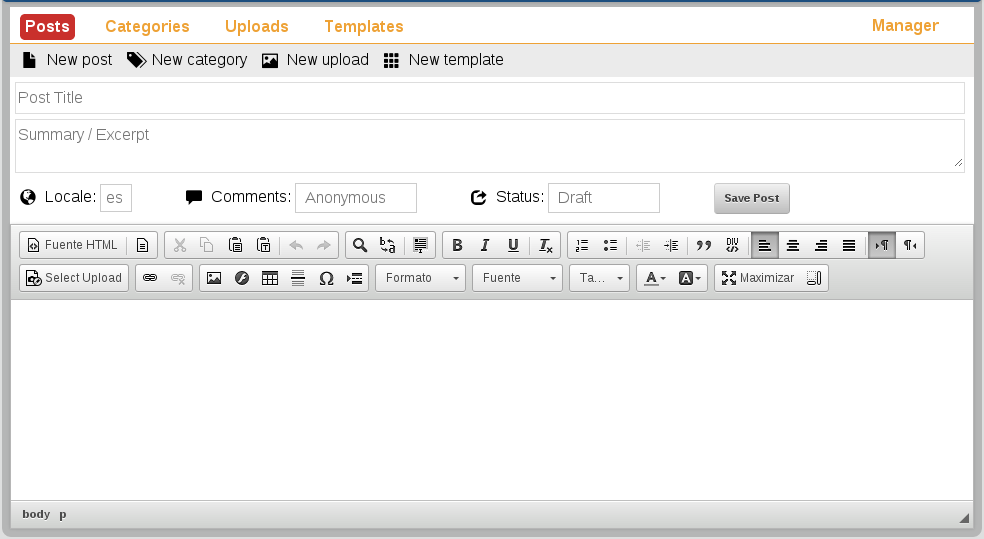Click the Increase Indent icon

671,245
